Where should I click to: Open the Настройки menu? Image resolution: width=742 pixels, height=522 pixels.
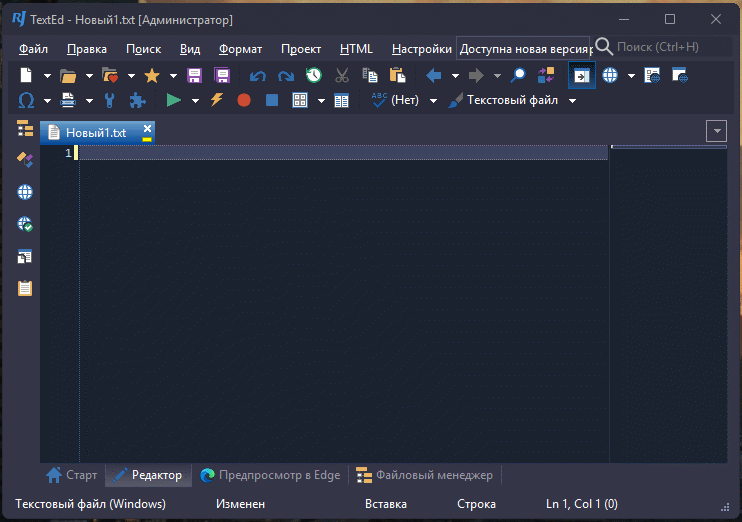(422, 49)
